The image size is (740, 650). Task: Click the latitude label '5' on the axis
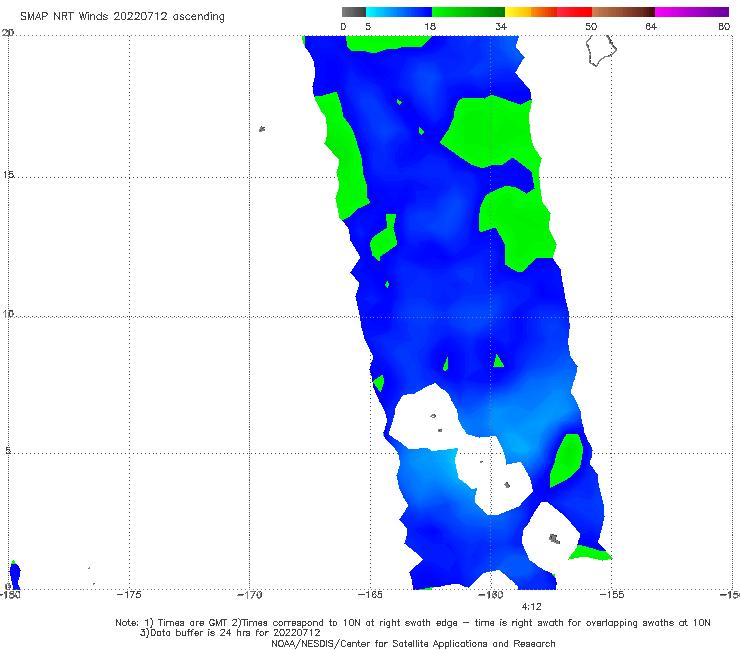[x=8, y=450]
